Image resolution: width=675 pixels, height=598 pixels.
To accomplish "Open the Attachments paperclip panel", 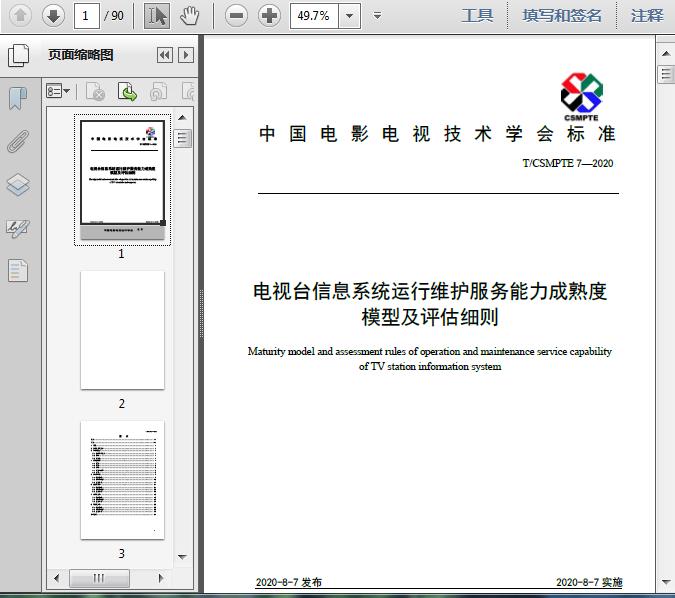I will (x=18, y=141).
